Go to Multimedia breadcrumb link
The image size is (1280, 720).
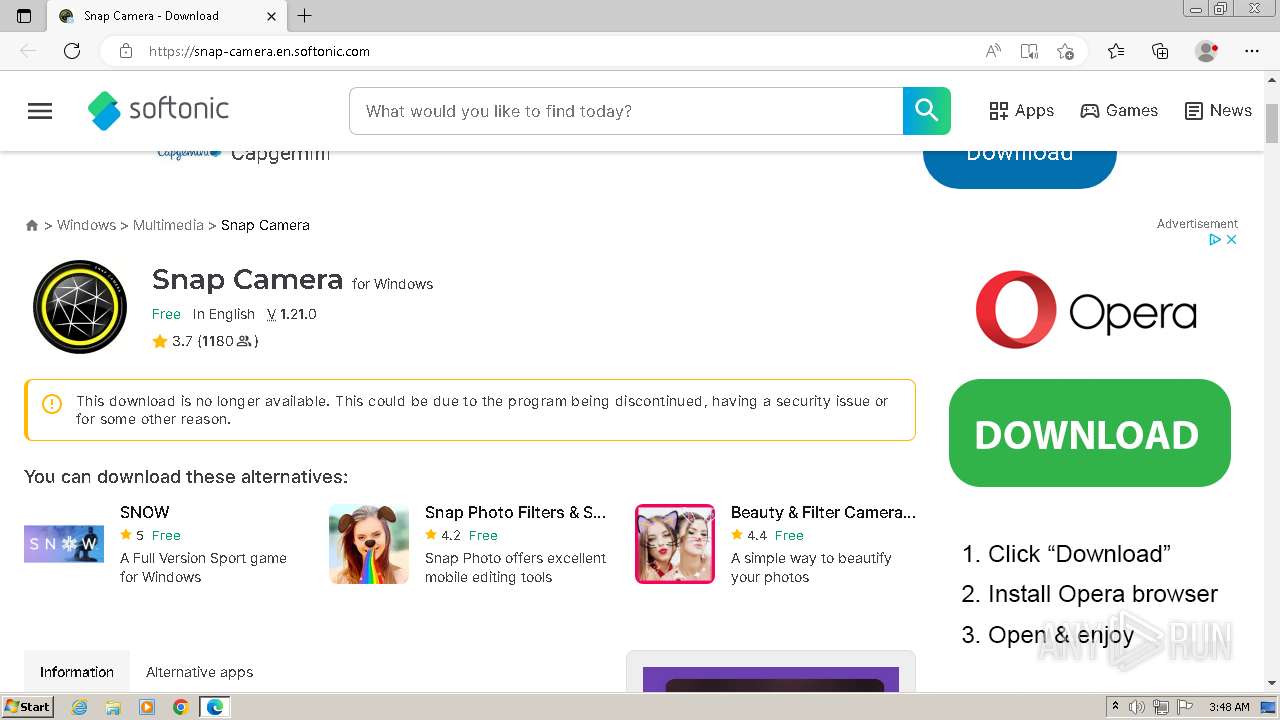pyautogui.click(x=168, y=225)
